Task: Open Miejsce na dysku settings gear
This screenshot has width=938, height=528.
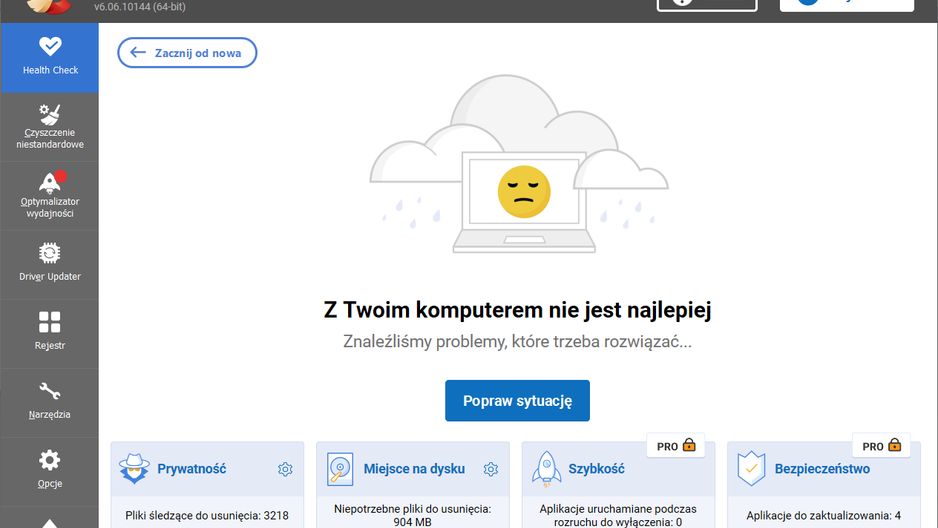Action: (491, 469)
